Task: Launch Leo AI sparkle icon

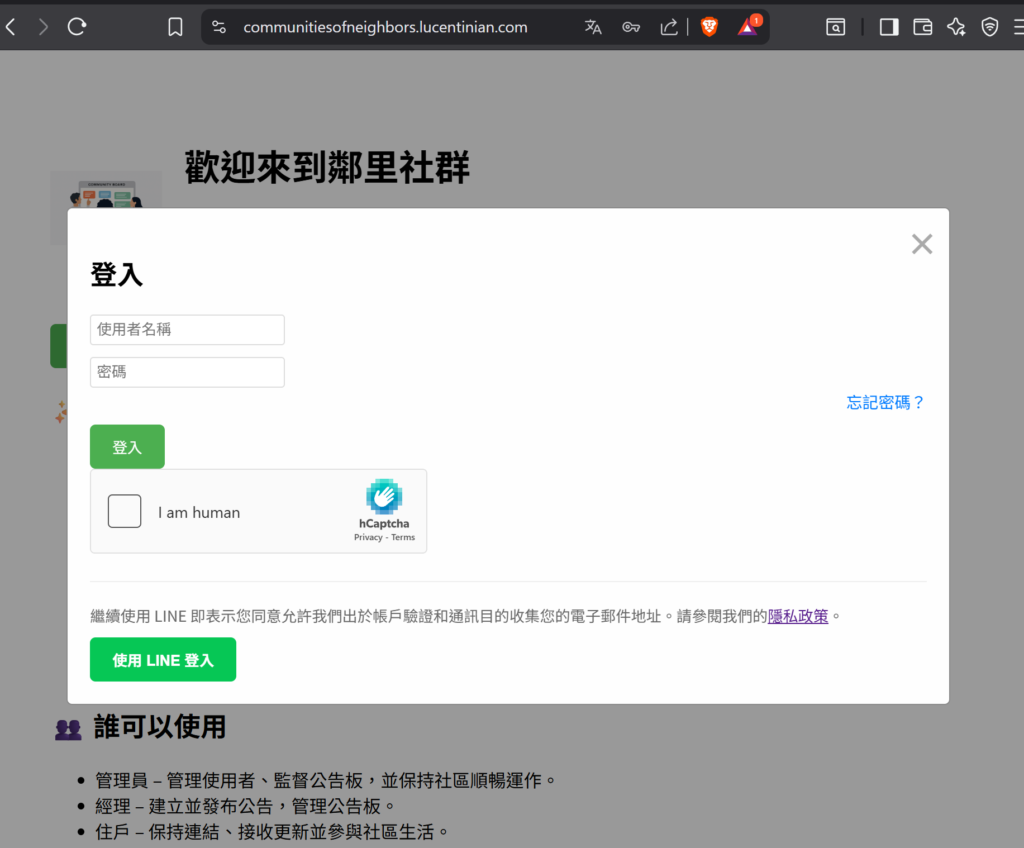Action: pyautogui.click(x=956, y=27)
